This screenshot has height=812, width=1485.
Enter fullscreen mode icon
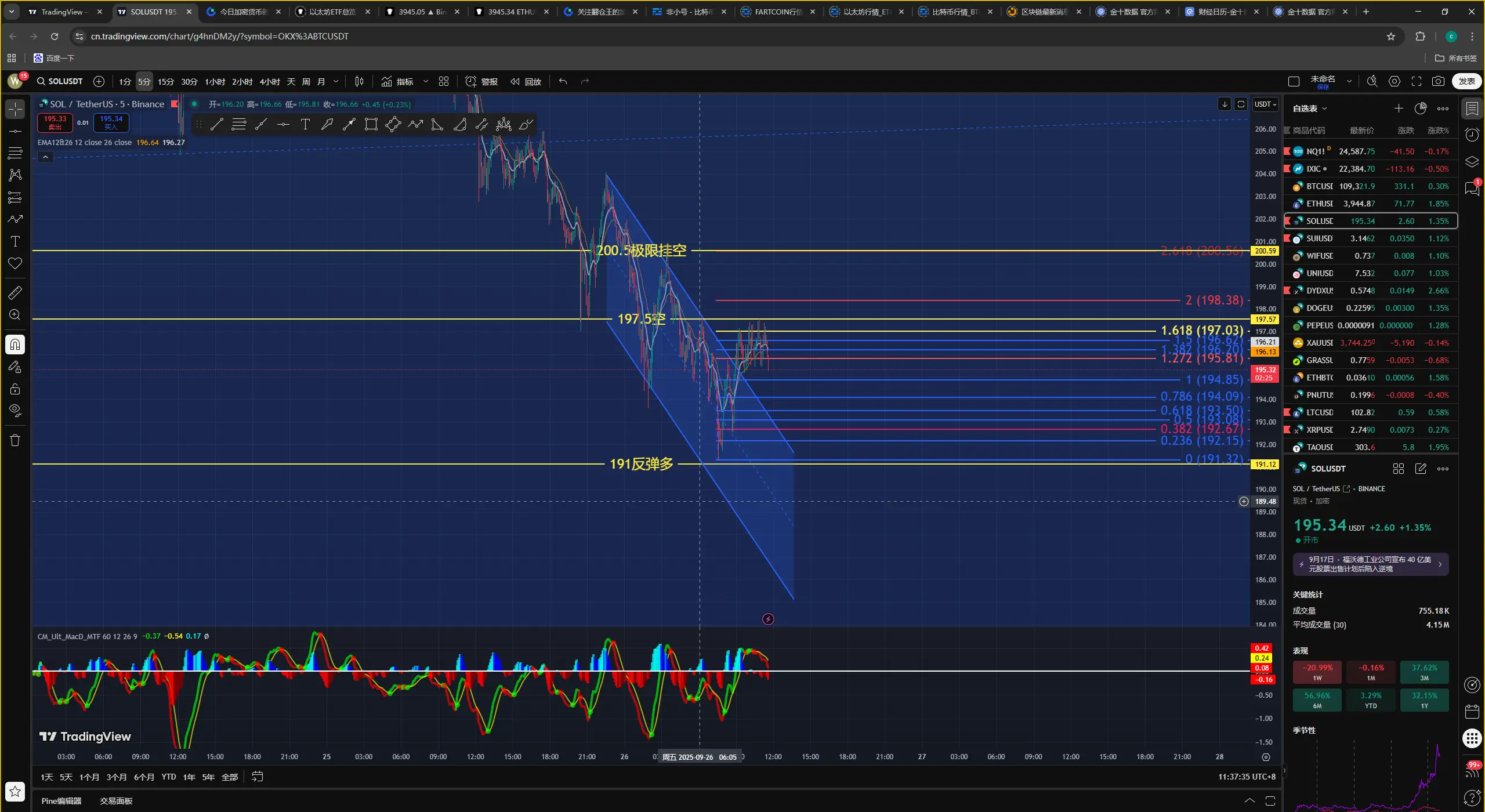1417,82
